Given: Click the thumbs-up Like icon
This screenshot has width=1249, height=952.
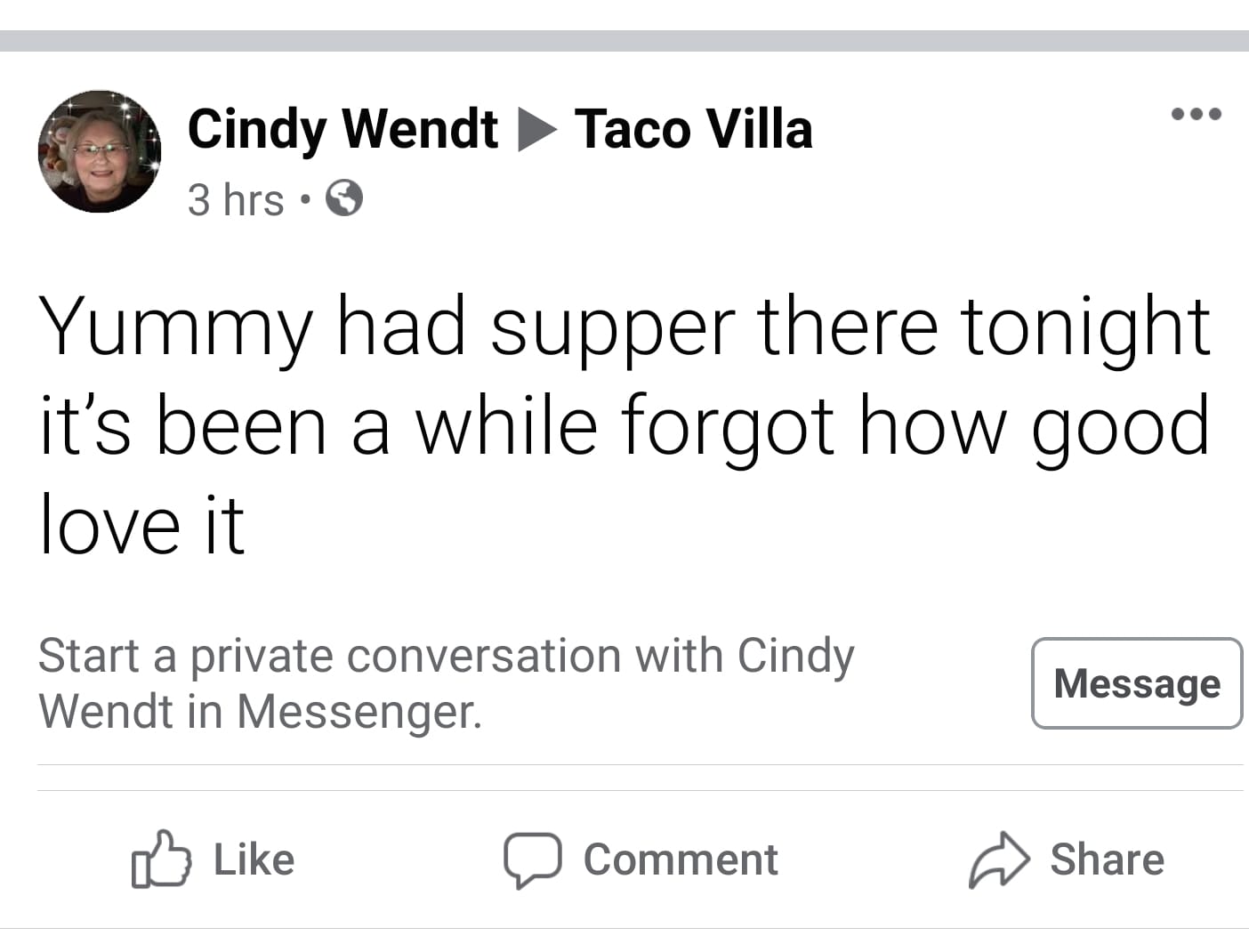Looking at the screenshot, I should click(161, 859).
